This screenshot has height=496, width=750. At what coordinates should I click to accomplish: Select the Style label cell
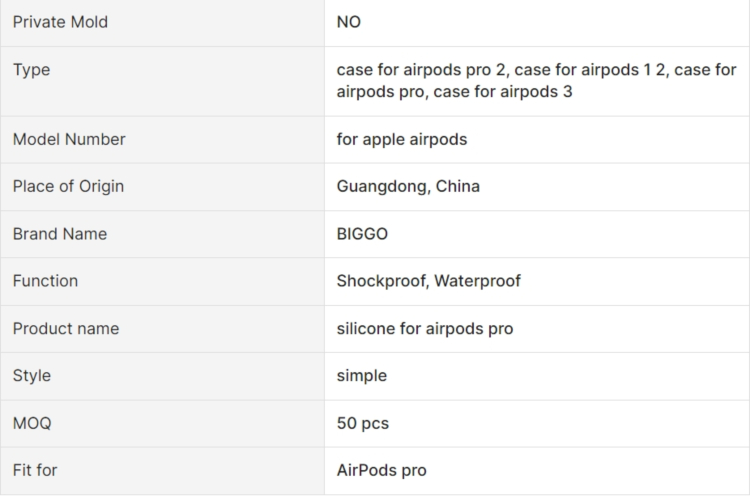(32, 376)
